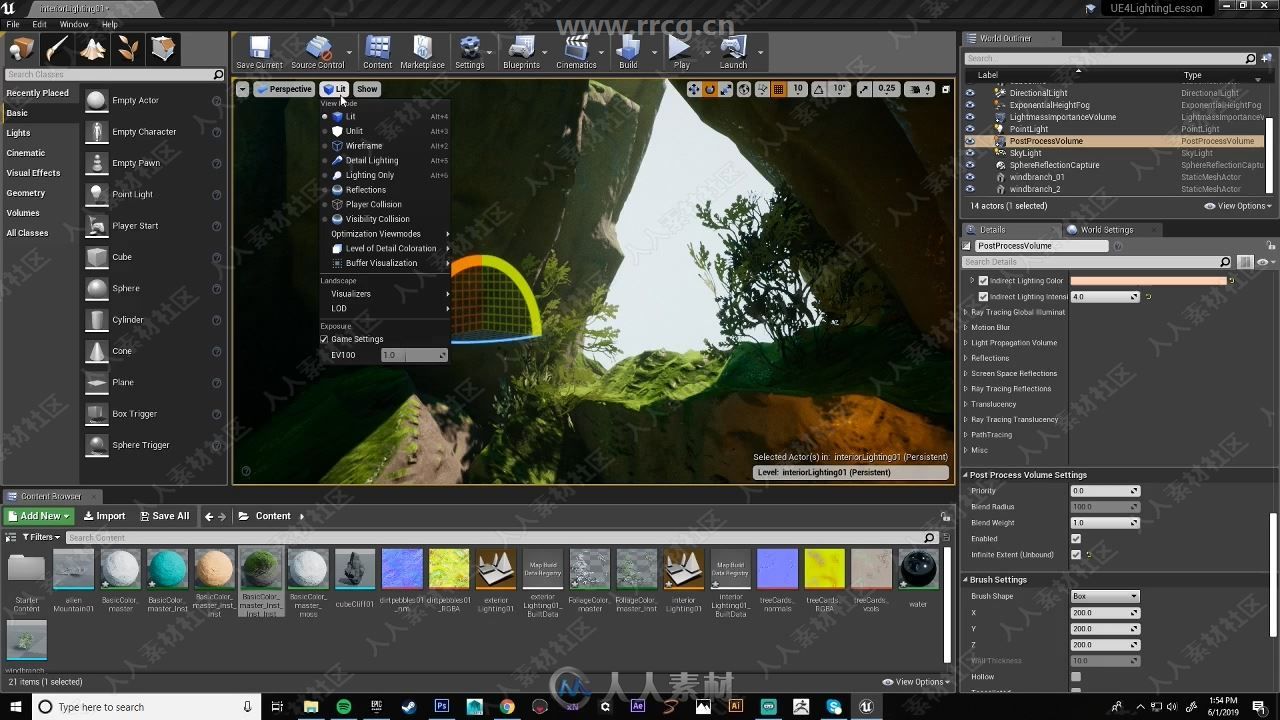The width and height of the screenshot is (1280, 720).
Task: Toggle grid snapping icon in viewport
Action: (x=778, y=89)
